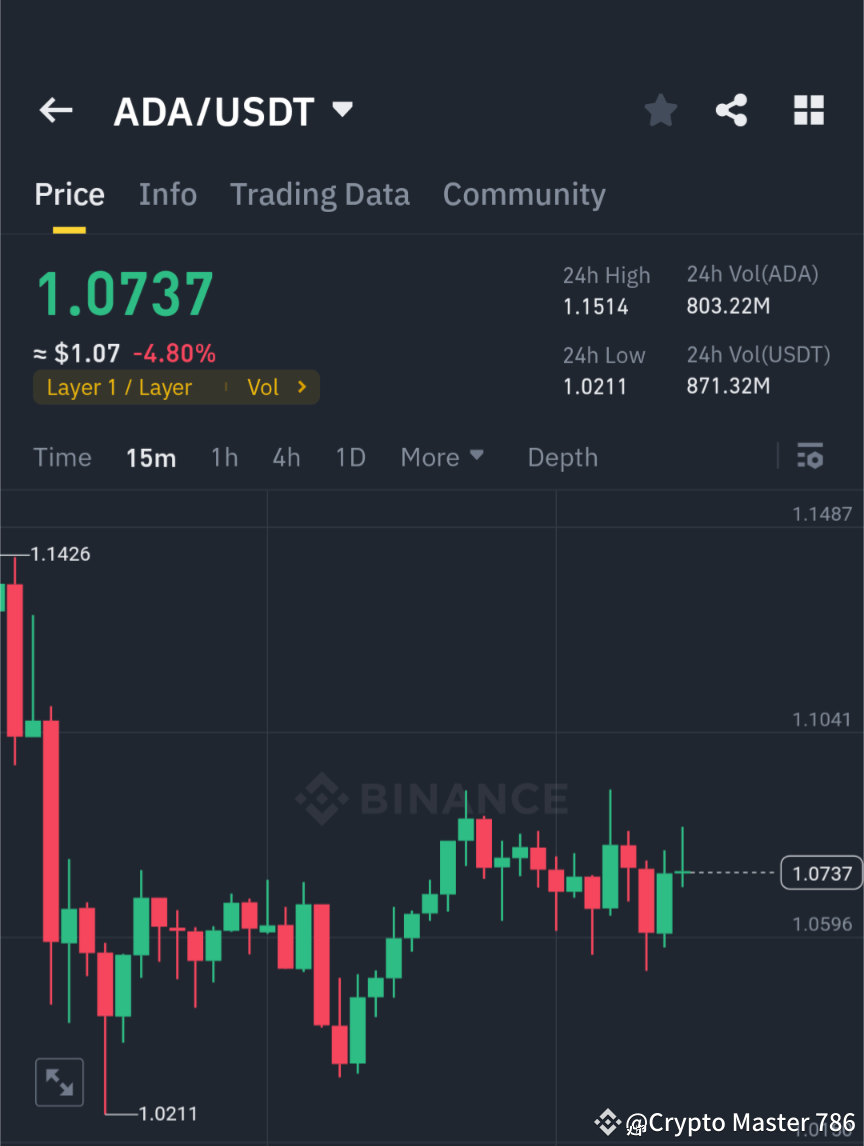Open the ADA/USDT pair selector dropdown

pos(234,110)
